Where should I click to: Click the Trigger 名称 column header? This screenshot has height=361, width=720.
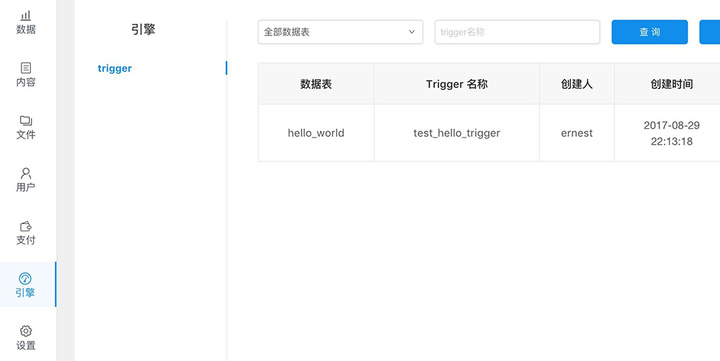tap(457, 84)
